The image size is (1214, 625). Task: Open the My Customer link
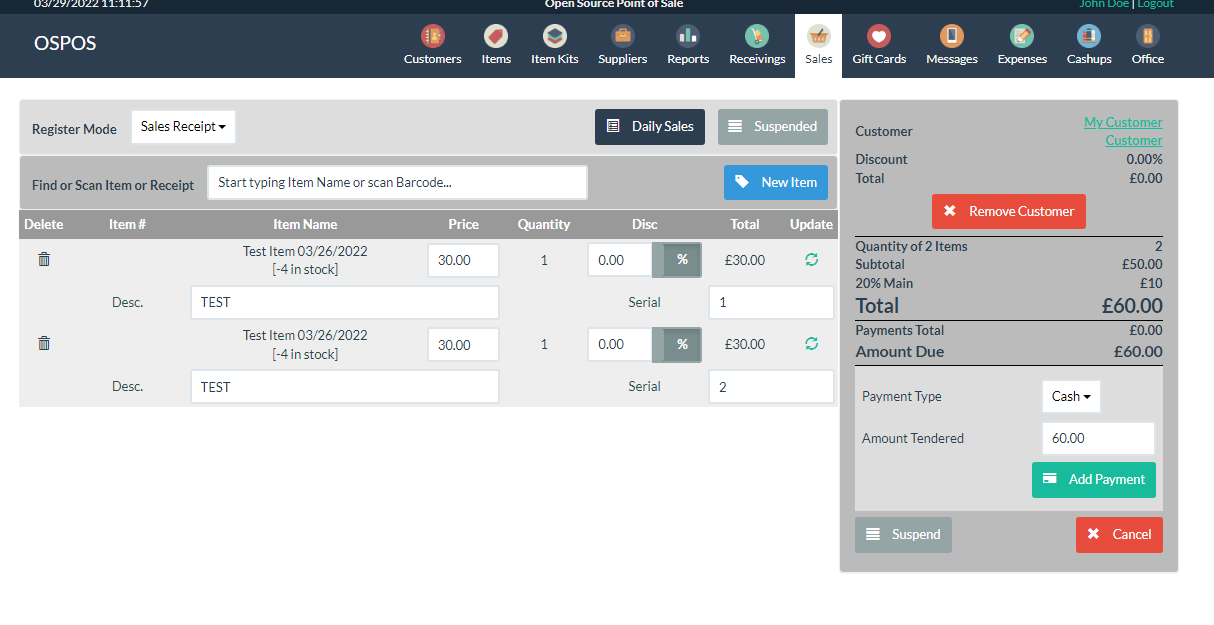(x=1123, y=122)
